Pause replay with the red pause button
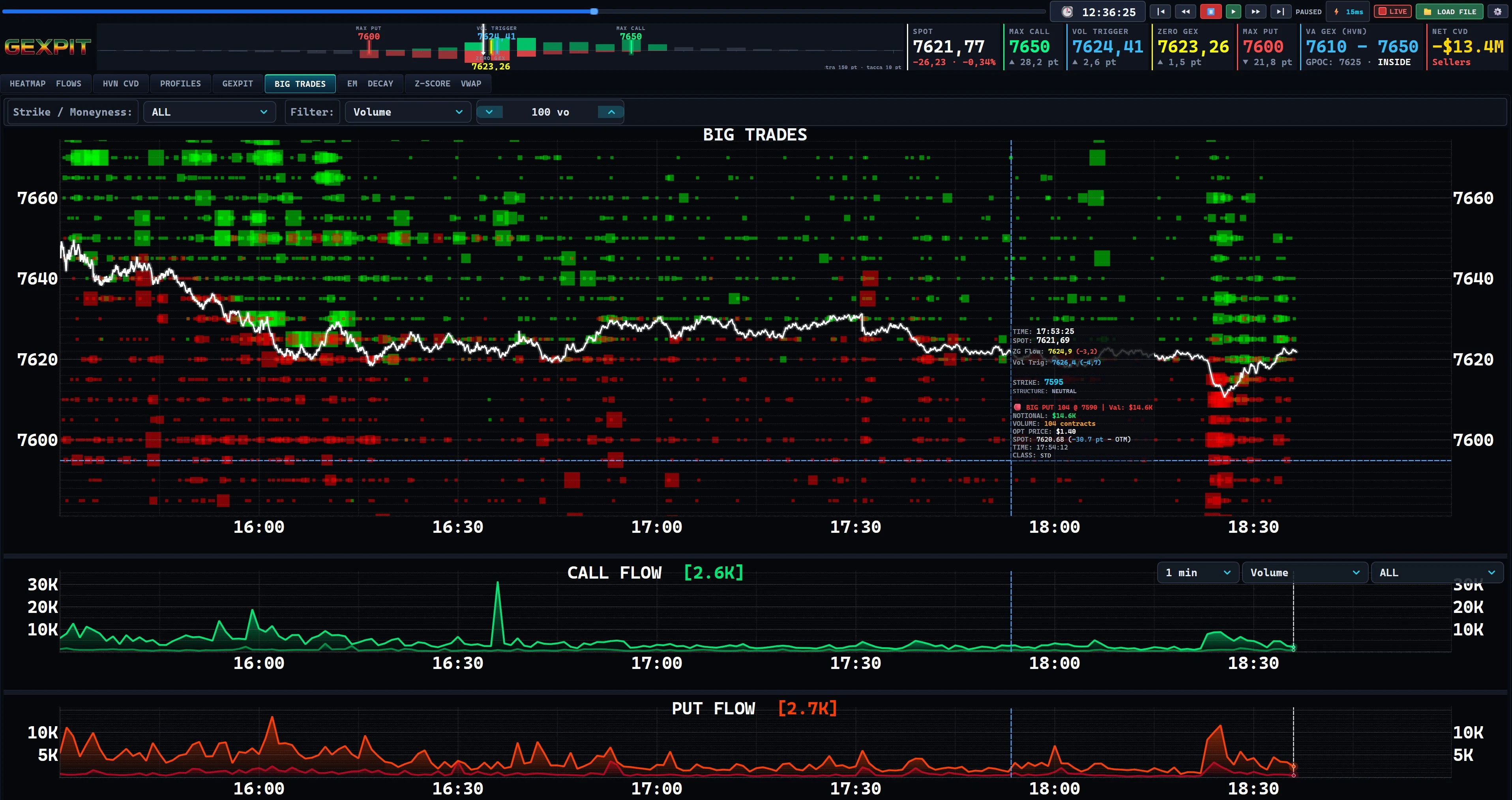 click(x=1210, y=12)
